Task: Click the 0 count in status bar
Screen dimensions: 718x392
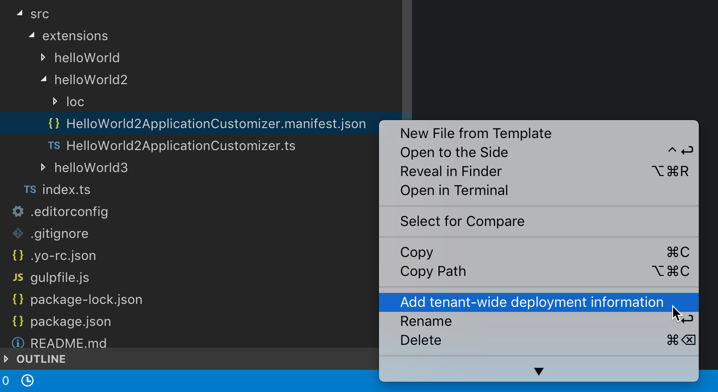Action: [5, 381]
